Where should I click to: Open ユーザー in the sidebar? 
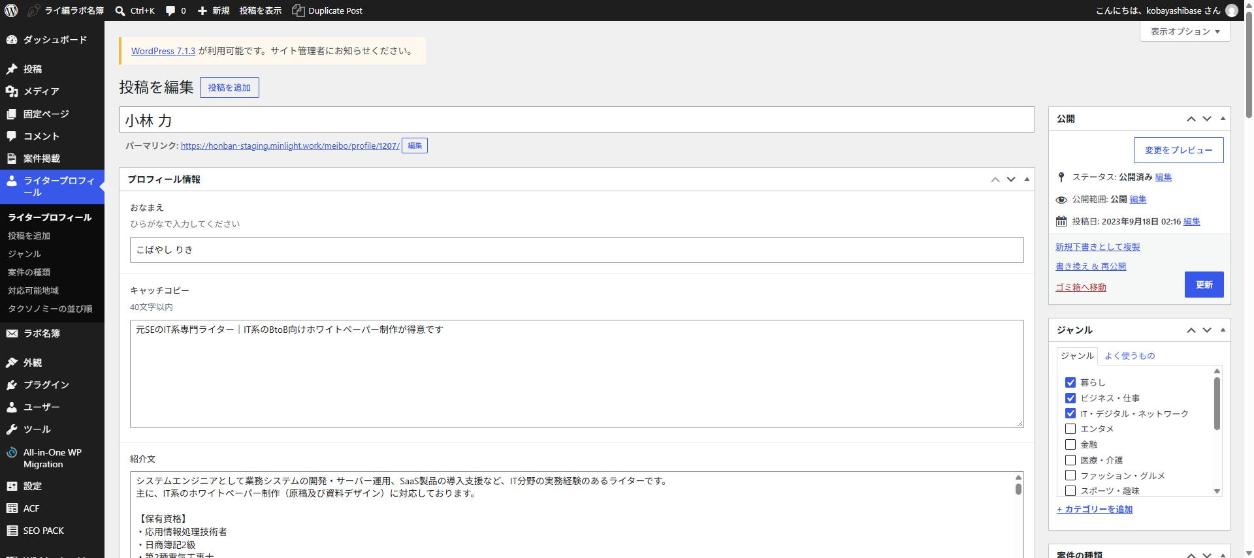(x=52, y=407)
